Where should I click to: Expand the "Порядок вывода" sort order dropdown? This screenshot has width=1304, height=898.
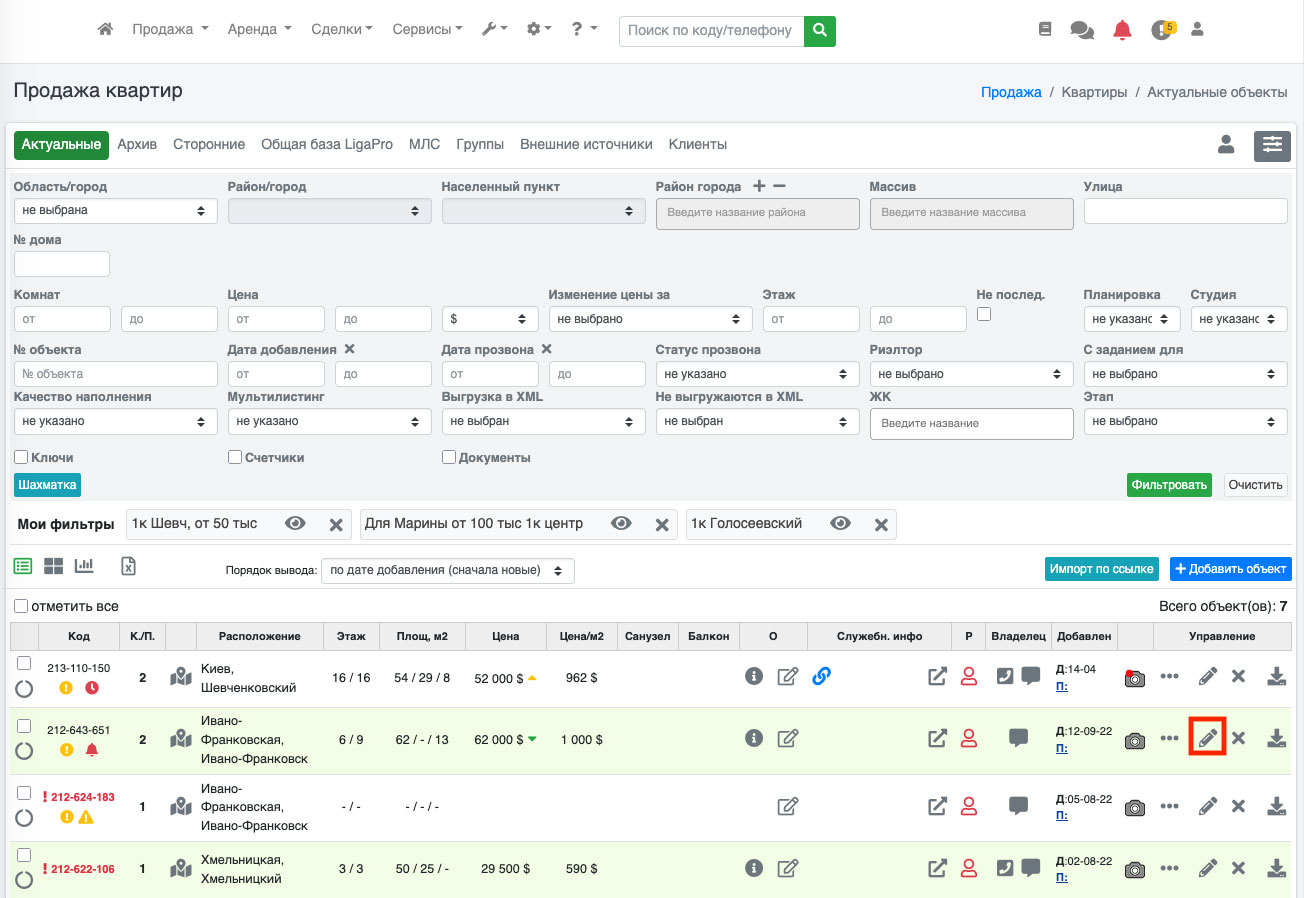[447, 570]
